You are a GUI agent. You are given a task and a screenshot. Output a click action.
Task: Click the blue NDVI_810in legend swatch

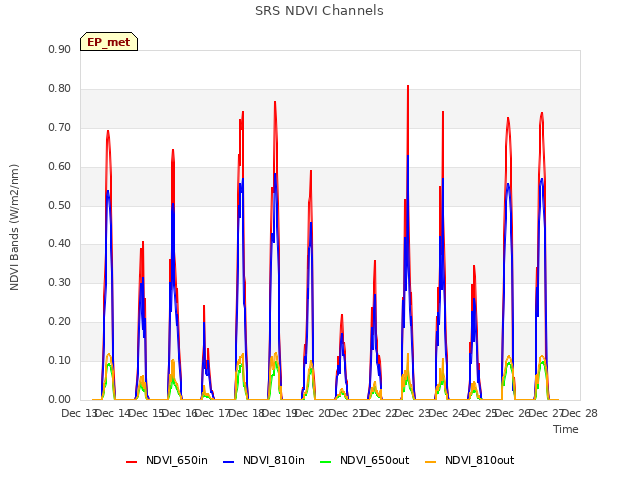(x=229, y=462)
